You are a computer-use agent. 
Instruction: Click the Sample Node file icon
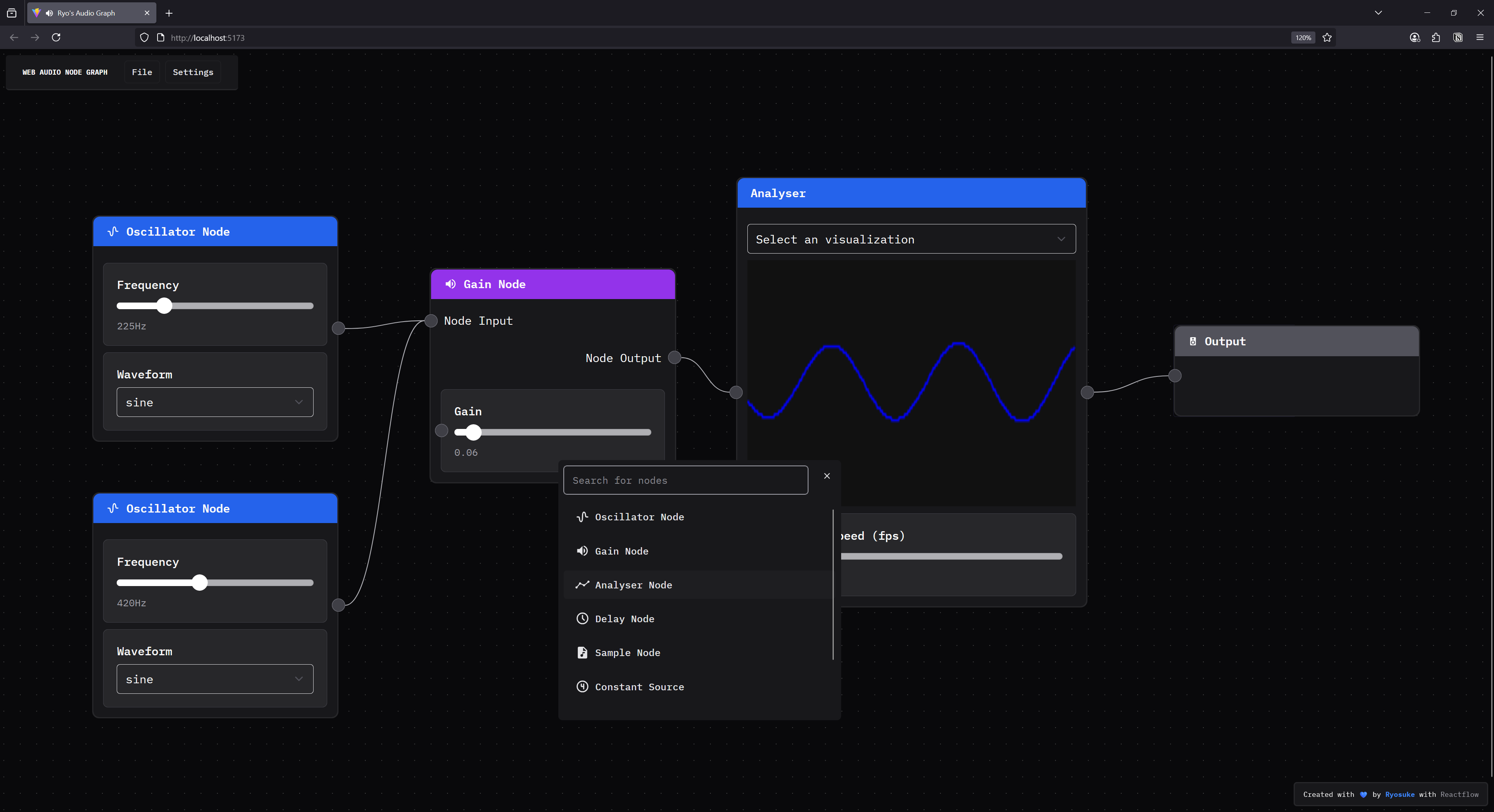coord(582,653)
